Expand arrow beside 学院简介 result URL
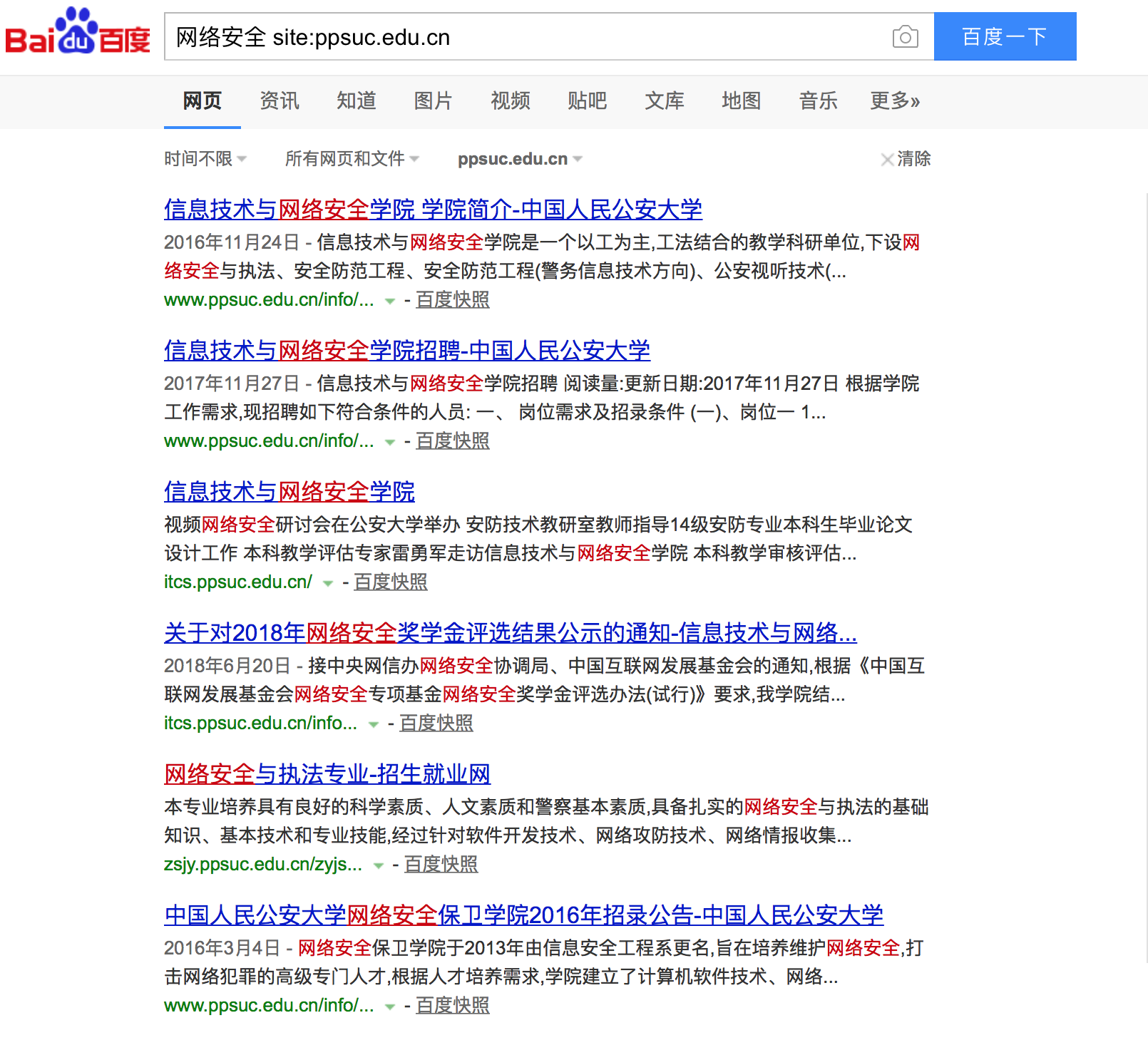The image size is (1148, 1045). click(x=390, y=302)
